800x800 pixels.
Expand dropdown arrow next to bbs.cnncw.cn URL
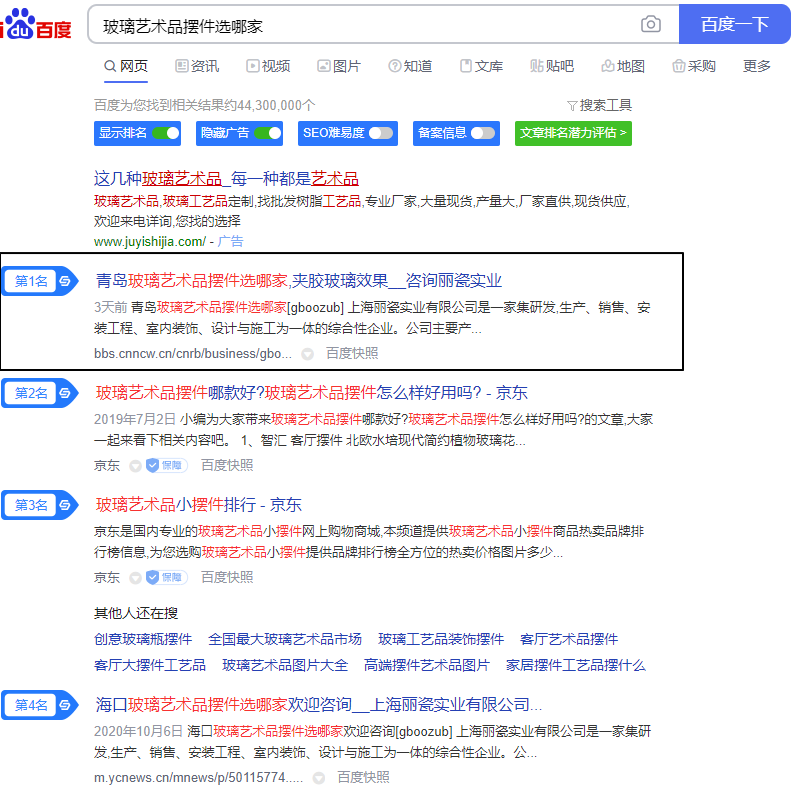click(307, 354)
